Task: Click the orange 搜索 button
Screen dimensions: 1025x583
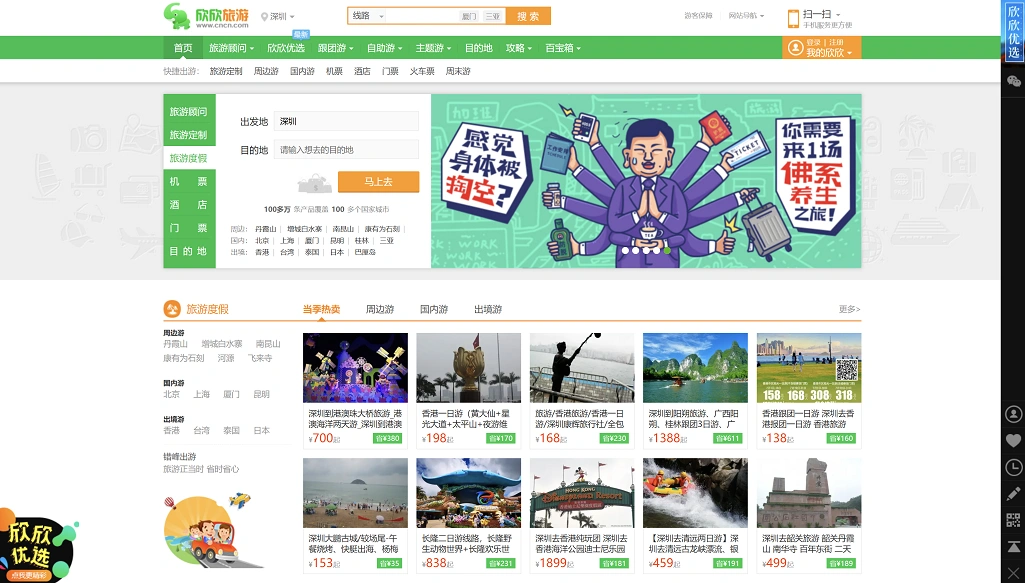Action: click(x=528, y=16)
